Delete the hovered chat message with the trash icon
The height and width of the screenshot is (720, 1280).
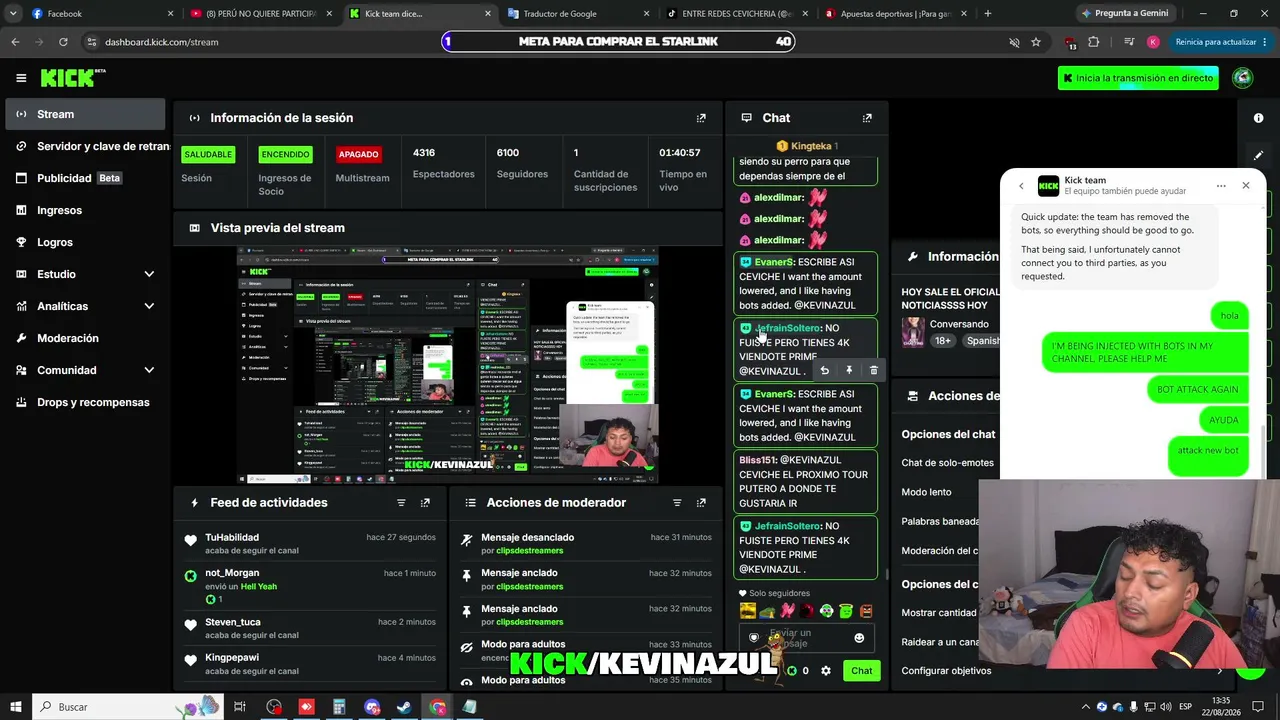873,370
